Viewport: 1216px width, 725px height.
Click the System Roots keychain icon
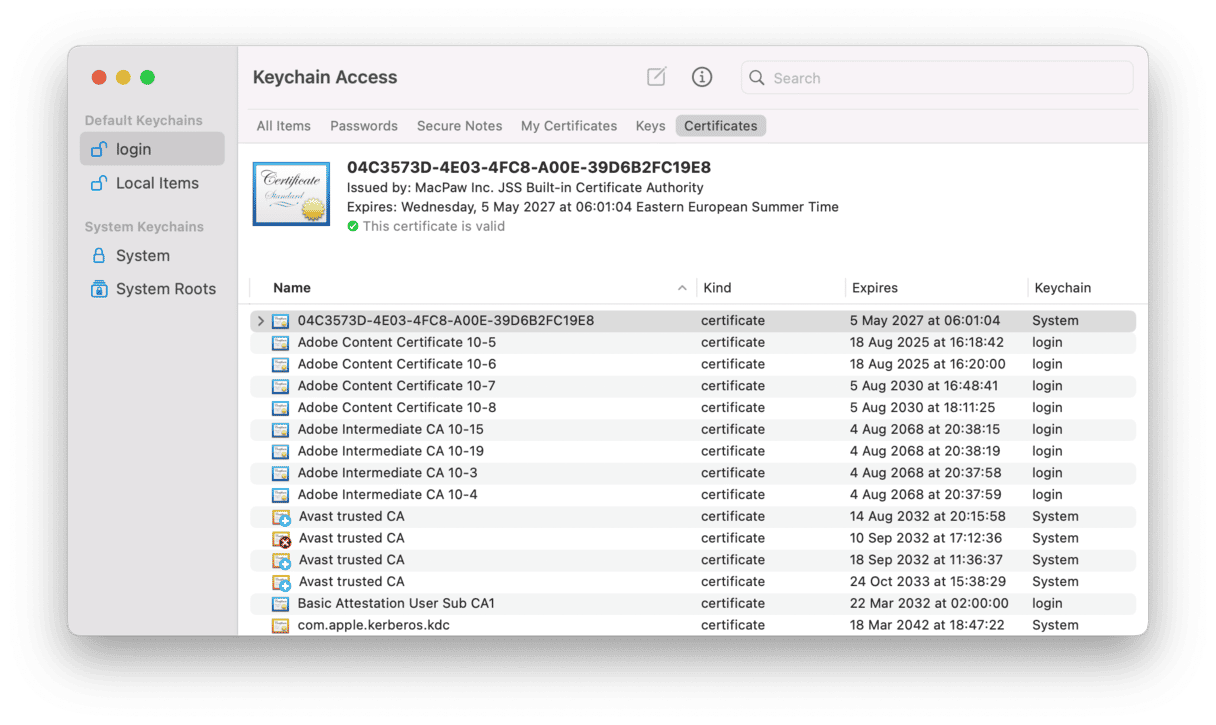99,289
